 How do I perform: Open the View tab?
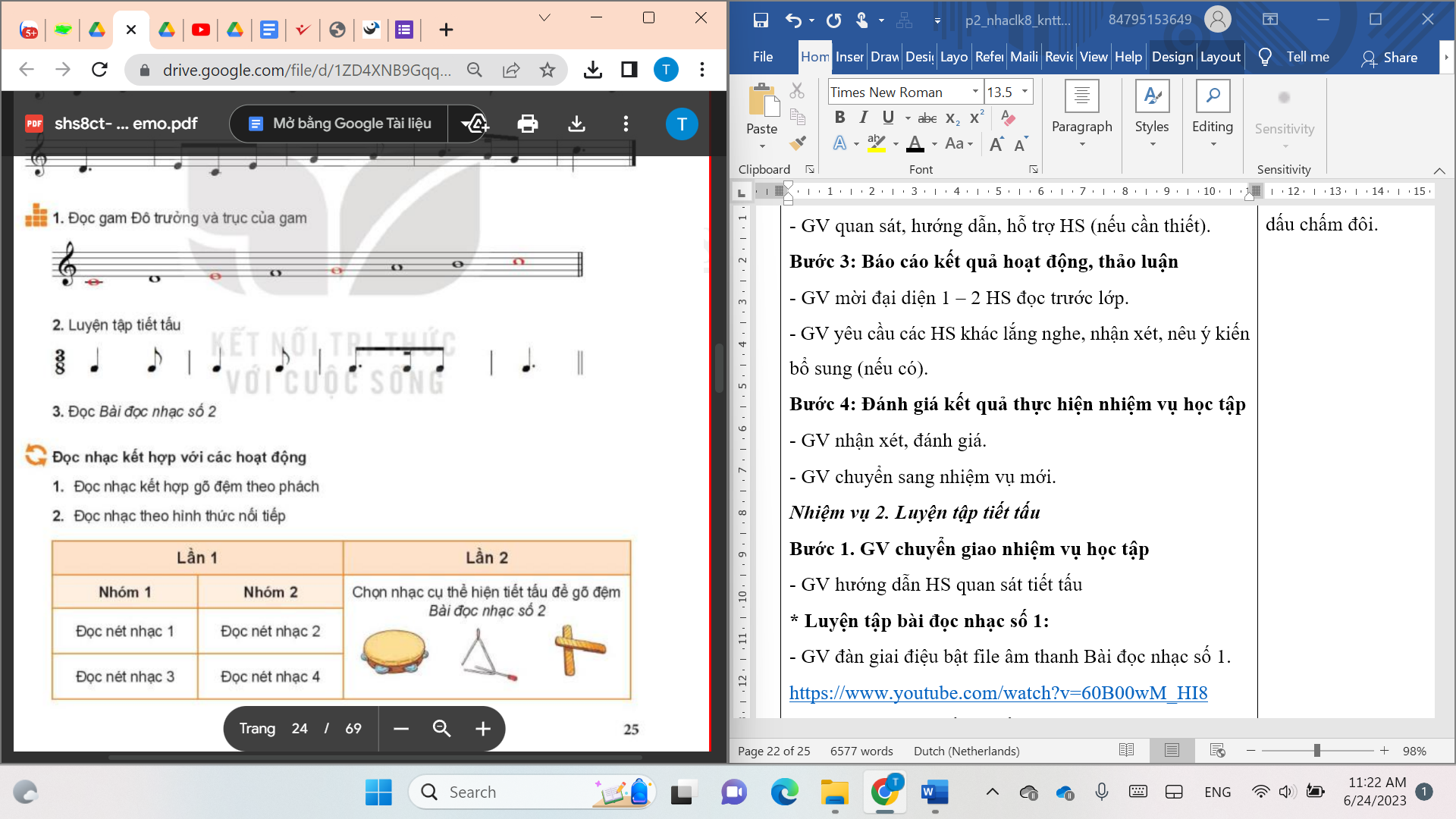click(x=1094, y=57)
